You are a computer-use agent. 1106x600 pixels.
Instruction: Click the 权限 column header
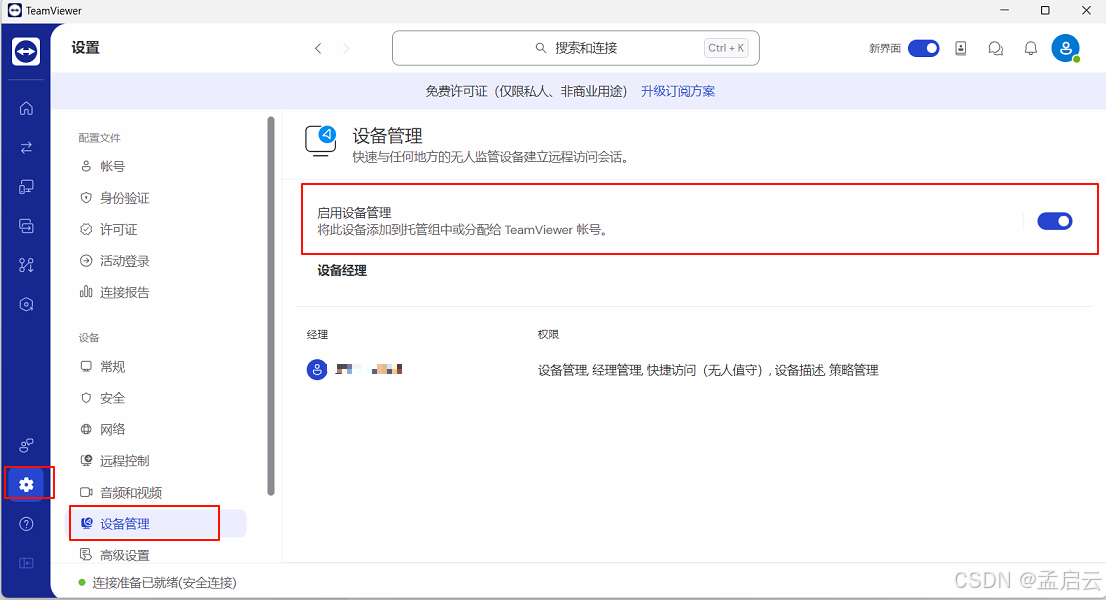[x=548, y=334]
